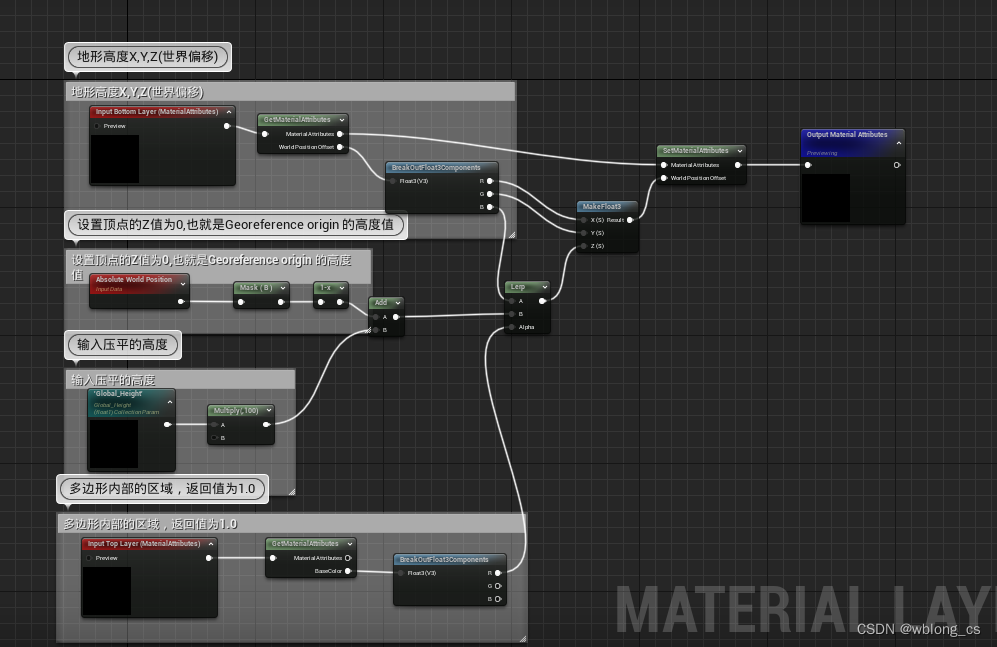Open dropdown on SetMaterialAttributes node
The height and width of the screenshot is (647, 997).
(740, 151)
